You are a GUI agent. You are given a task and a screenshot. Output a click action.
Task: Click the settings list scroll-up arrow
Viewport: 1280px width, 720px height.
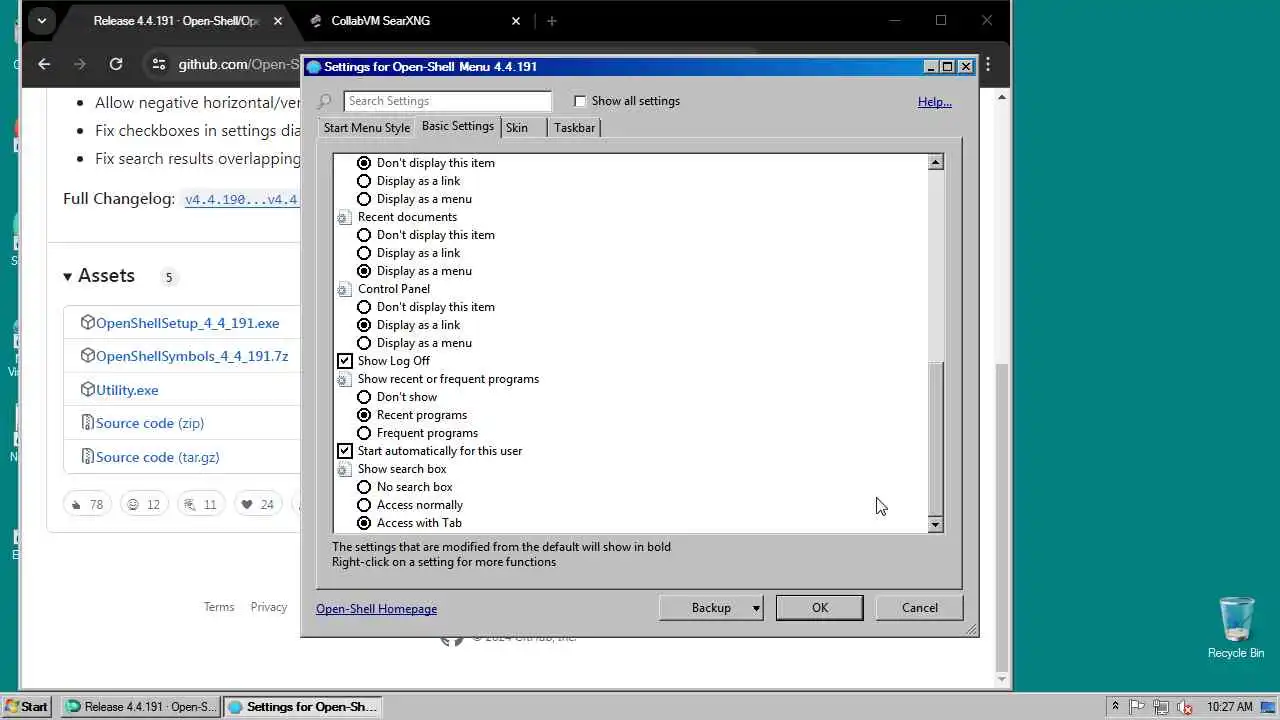[x=936, y=162]
